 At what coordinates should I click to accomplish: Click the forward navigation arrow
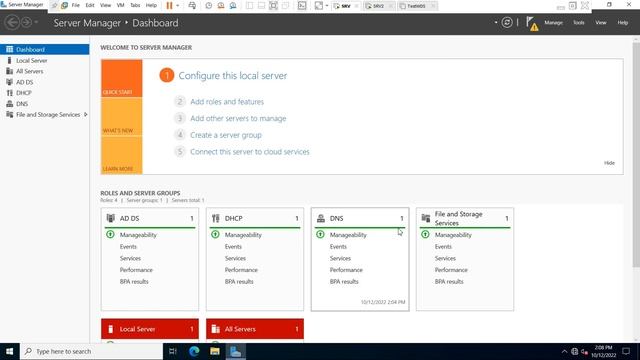click(x=26, y=22)
